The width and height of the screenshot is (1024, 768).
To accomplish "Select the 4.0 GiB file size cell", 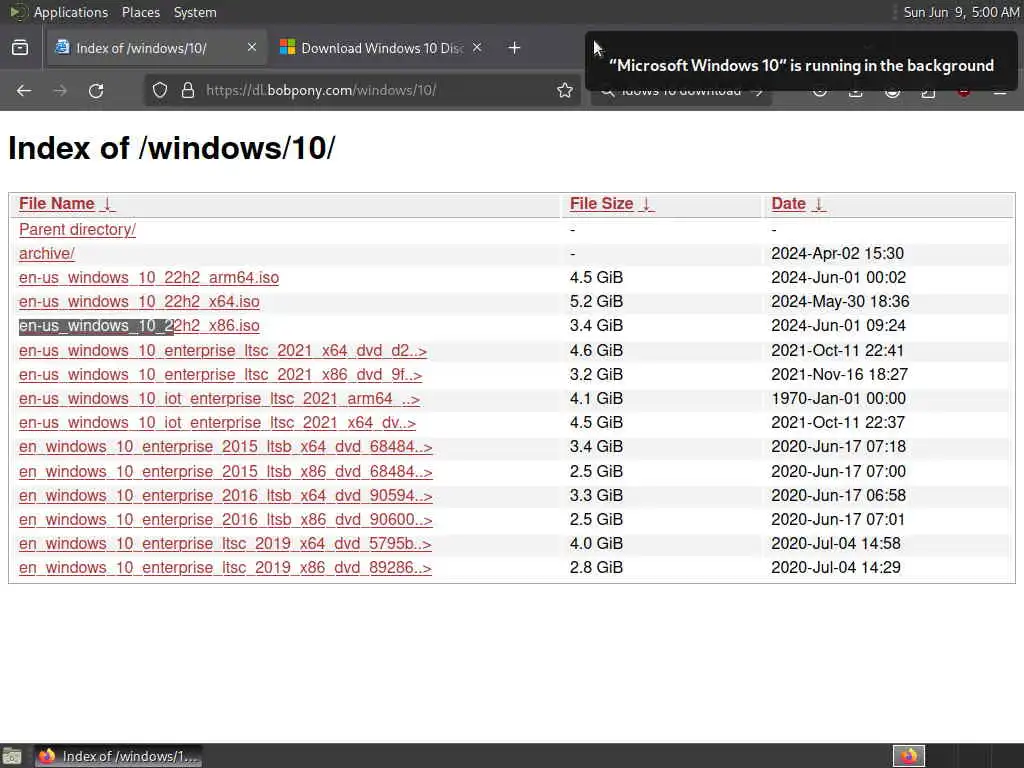I will pyautogui.click(x=596, y=543).
